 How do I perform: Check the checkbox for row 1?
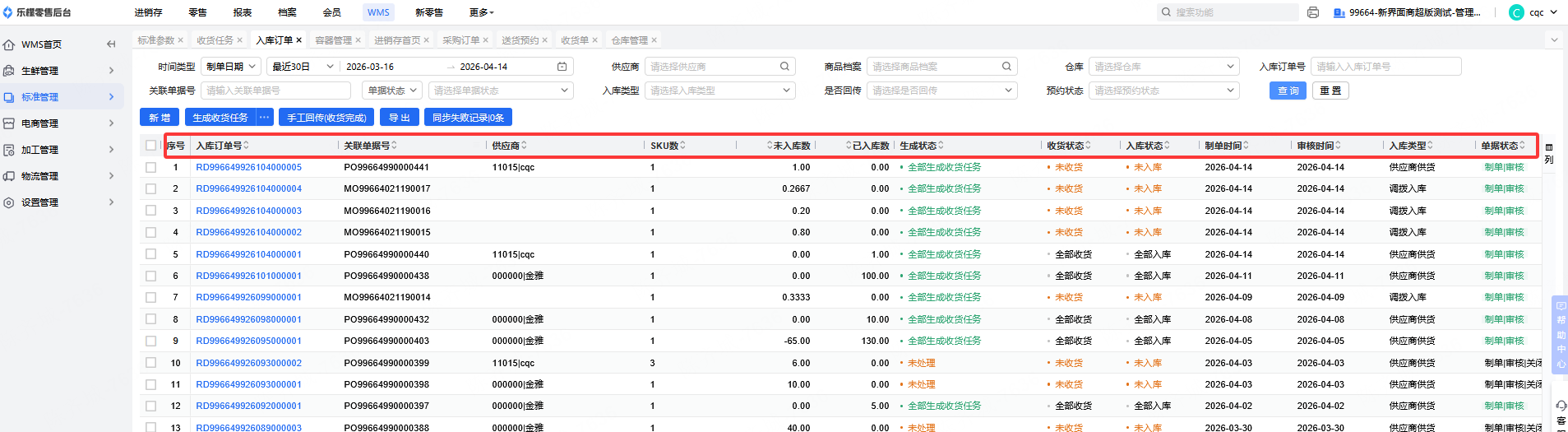click(150, 167)
